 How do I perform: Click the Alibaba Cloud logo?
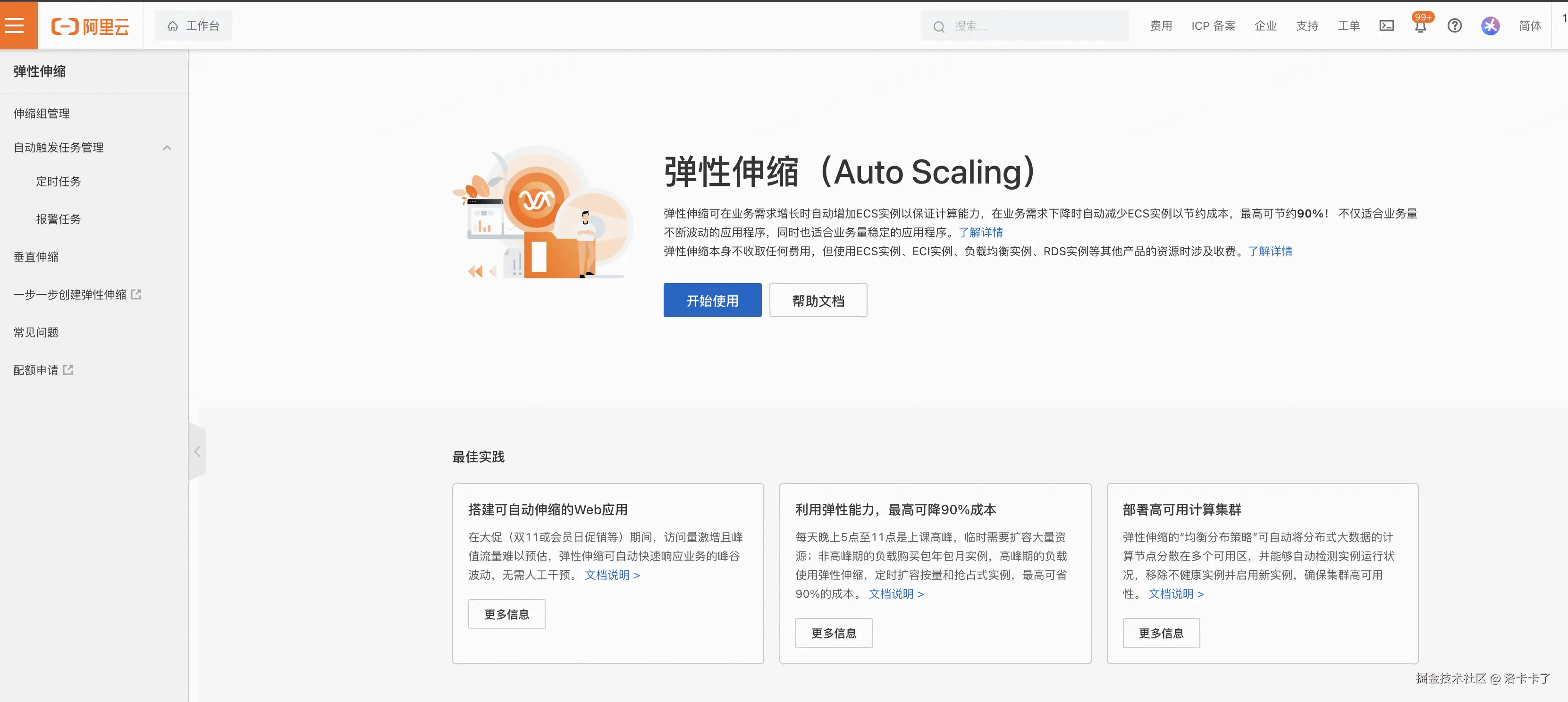point(90,26)
